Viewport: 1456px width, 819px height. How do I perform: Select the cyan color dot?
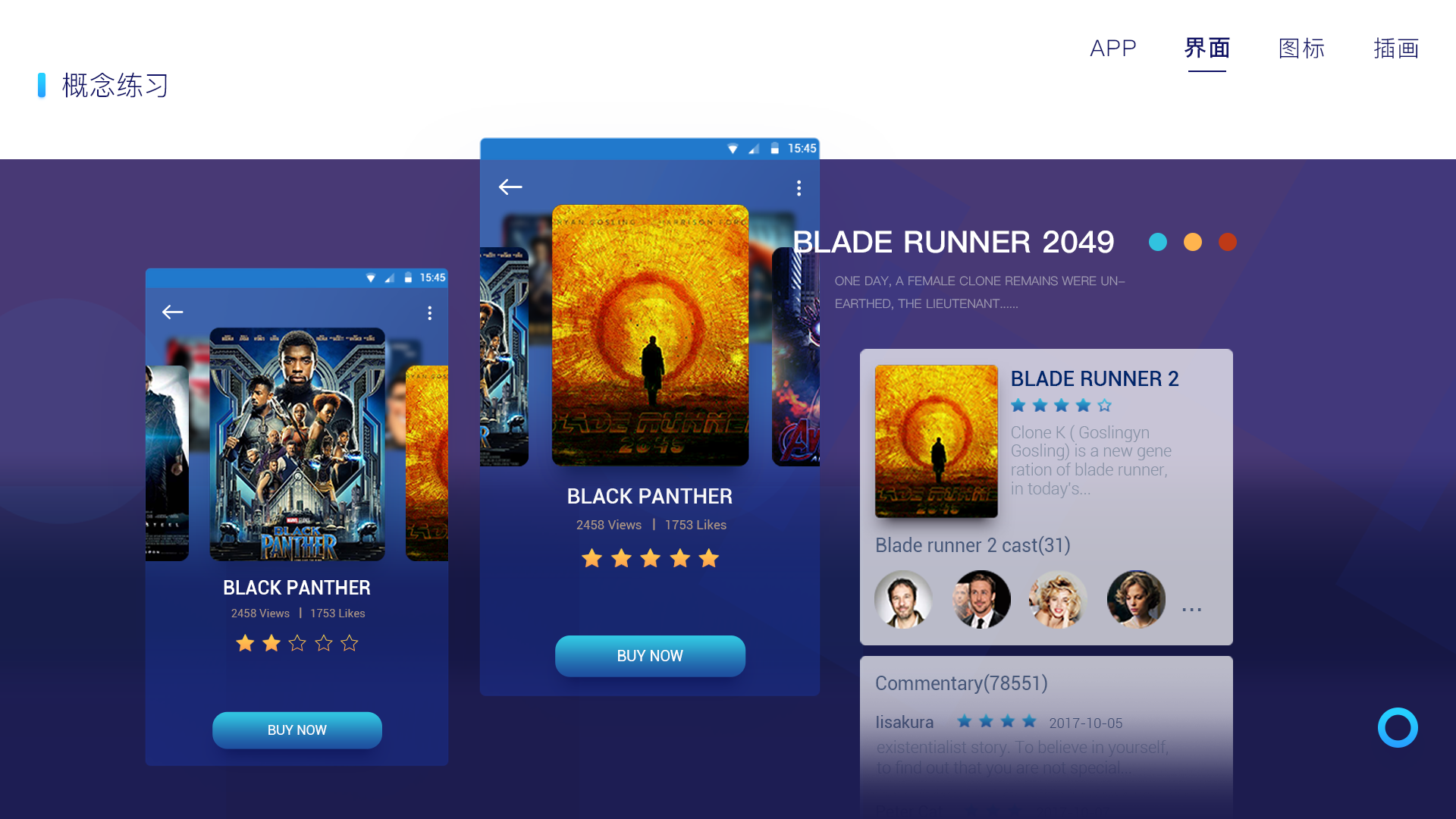point(1158,242)
